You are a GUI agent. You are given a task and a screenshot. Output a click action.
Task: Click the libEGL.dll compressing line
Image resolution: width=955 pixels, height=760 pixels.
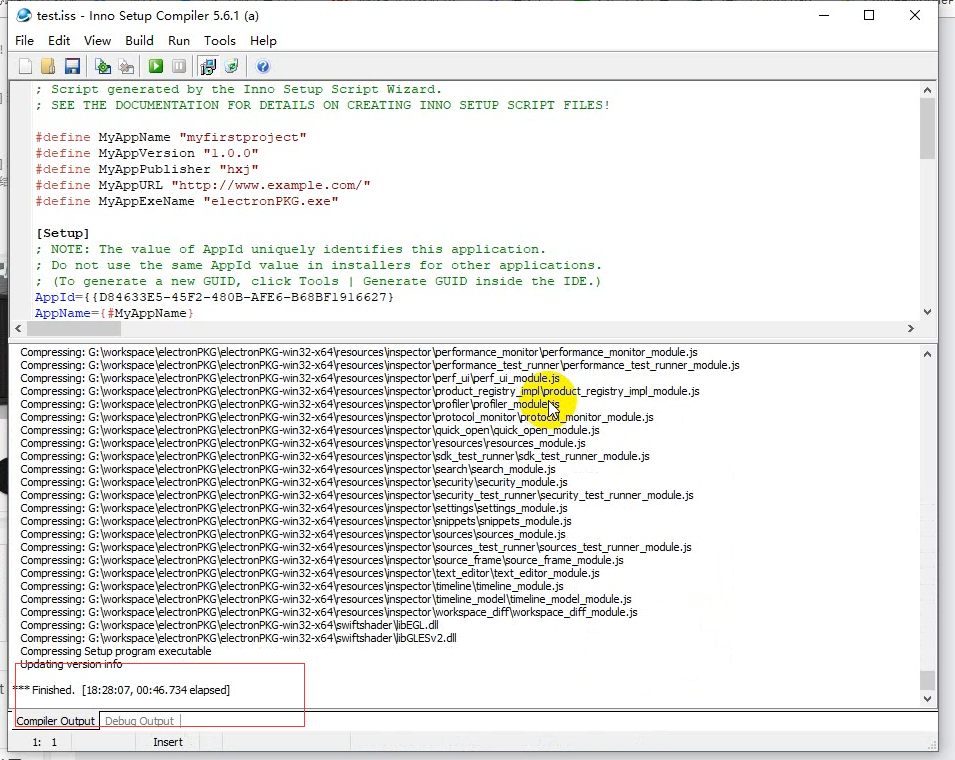[230, 625]
